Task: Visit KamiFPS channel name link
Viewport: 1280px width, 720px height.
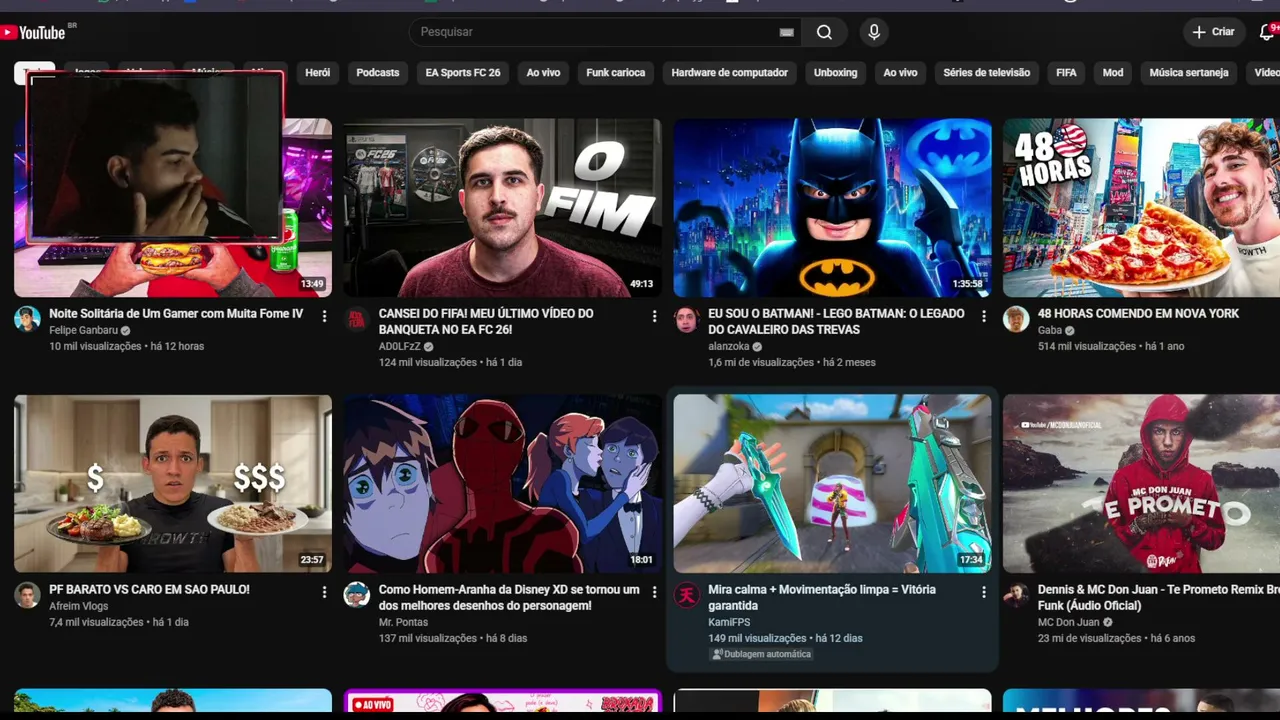Action: pyautogui.click(x=729, y=622)
